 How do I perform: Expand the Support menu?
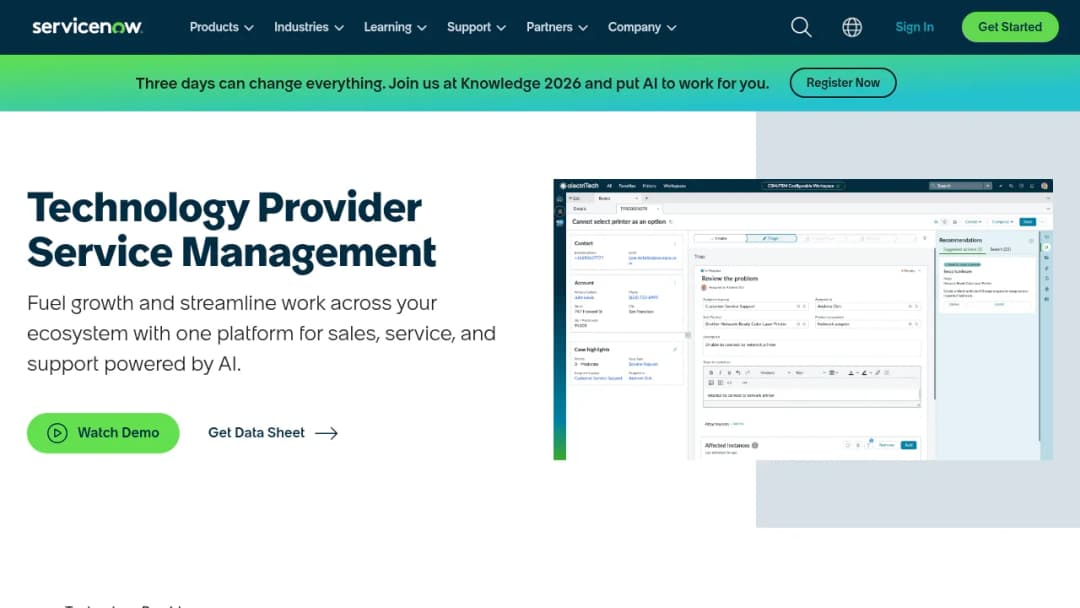click(476, 27)
